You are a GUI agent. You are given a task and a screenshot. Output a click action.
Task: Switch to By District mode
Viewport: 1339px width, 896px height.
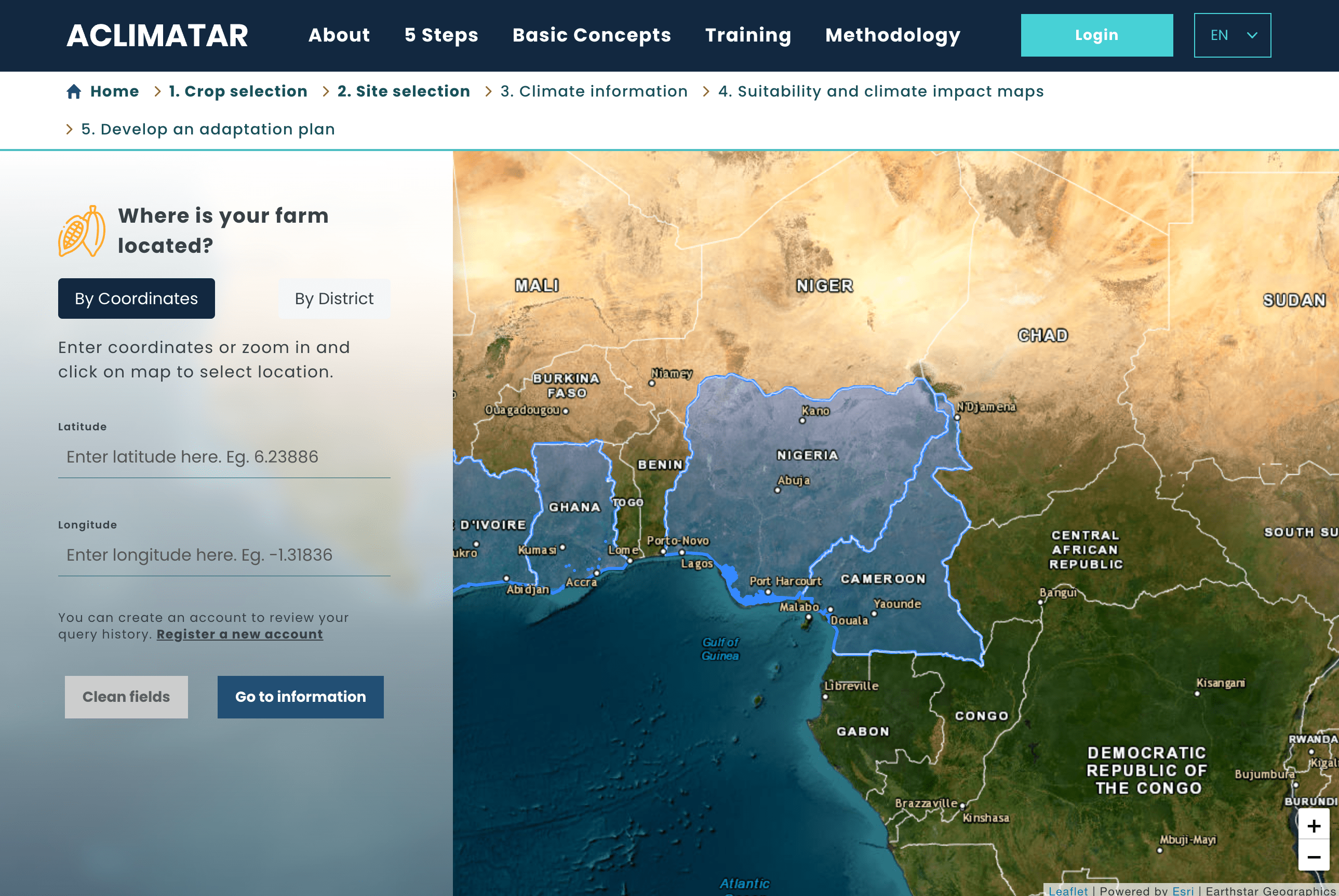[x=334, y=298]
